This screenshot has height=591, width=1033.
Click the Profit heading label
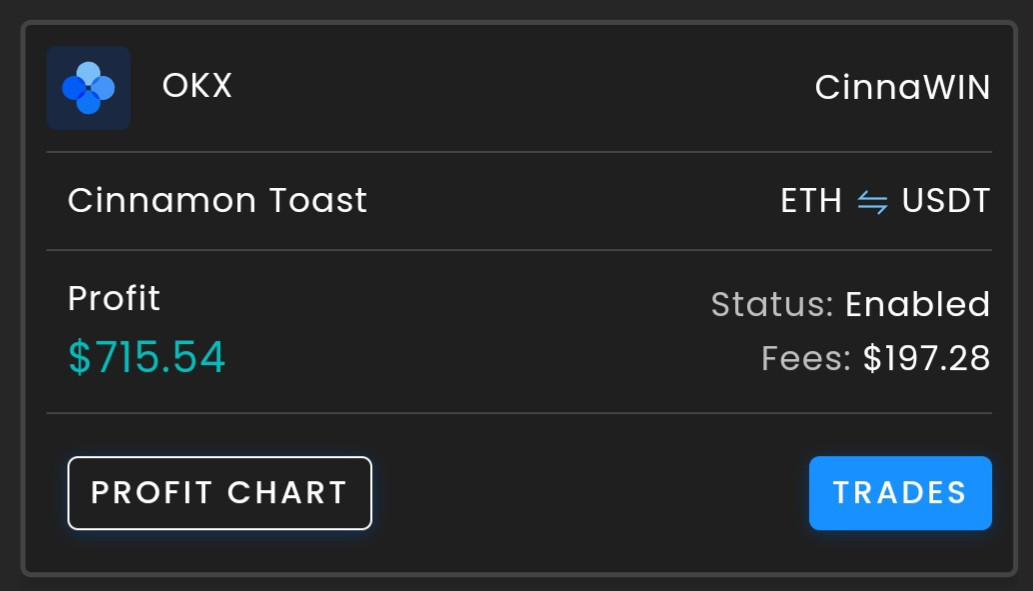[114, 298]
